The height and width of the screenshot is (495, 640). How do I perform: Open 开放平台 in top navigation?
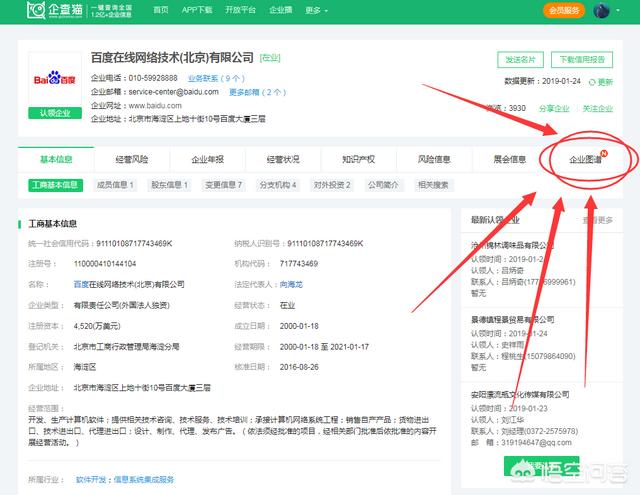point(240,10)
